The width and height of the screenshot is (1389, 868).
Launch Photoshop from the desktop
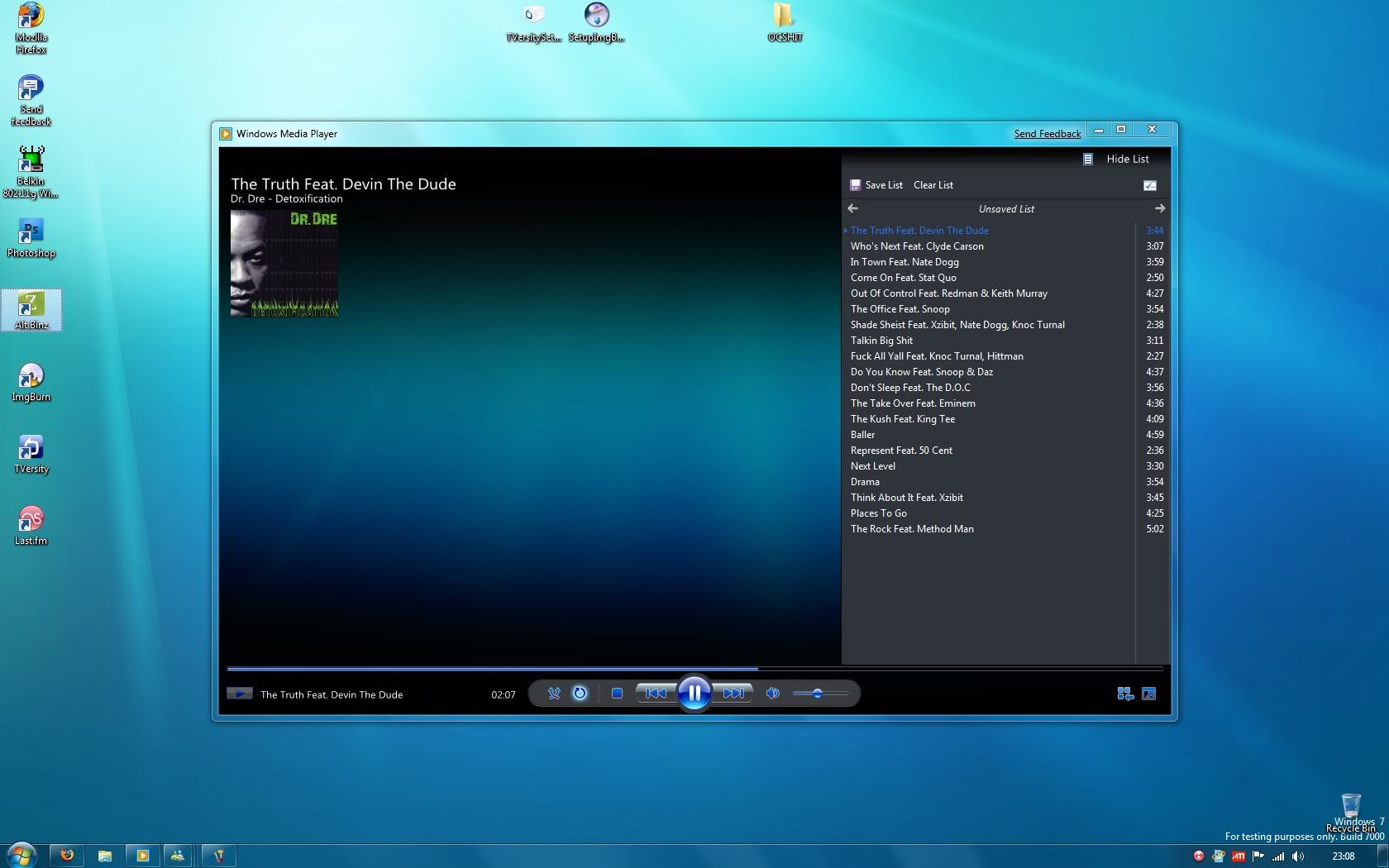[31, 238]
